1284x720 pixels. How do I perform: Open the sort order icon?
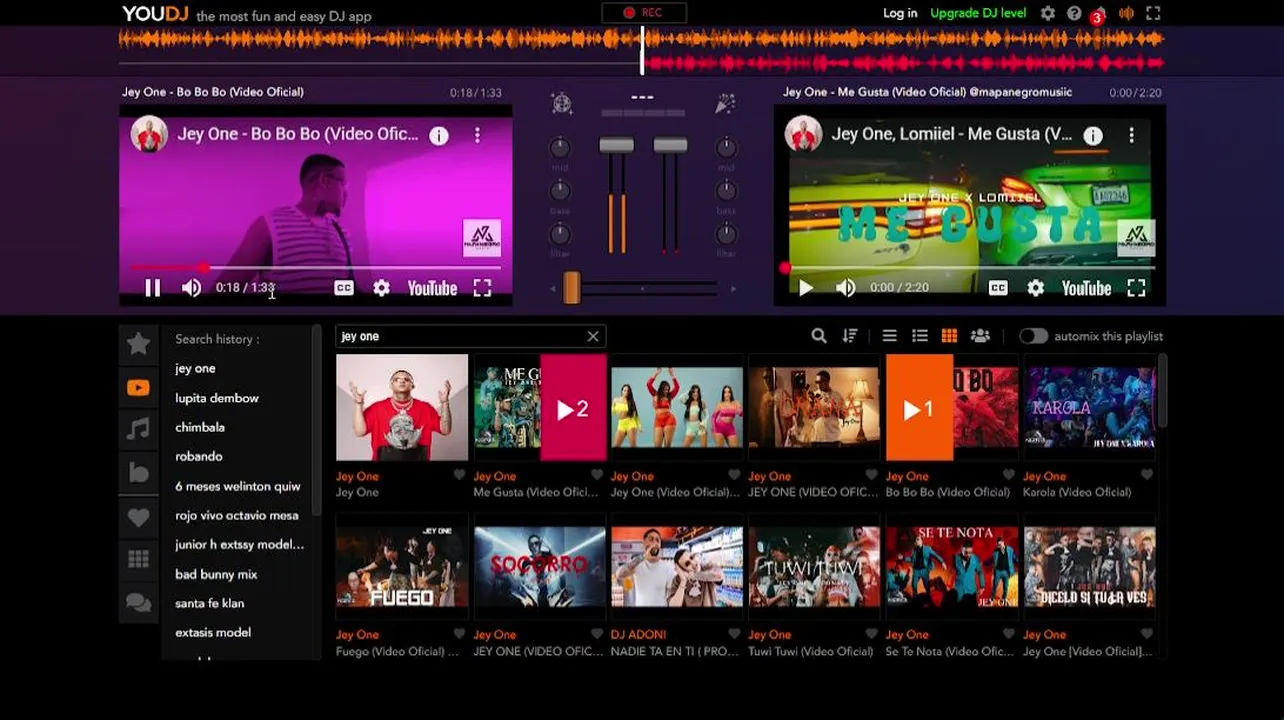850,336
